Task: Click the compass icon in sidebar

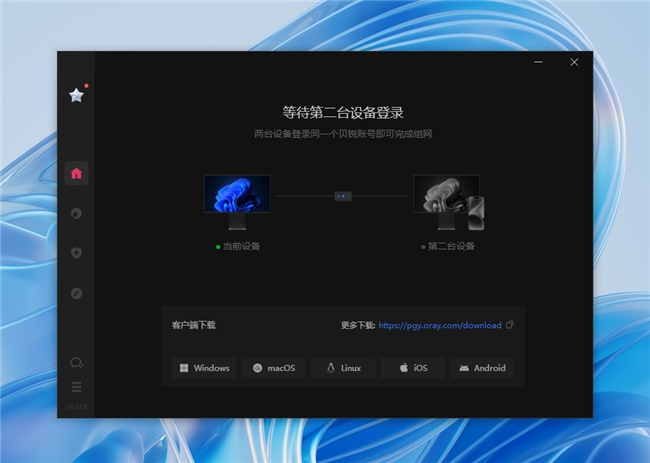Action: pos(76,293)
